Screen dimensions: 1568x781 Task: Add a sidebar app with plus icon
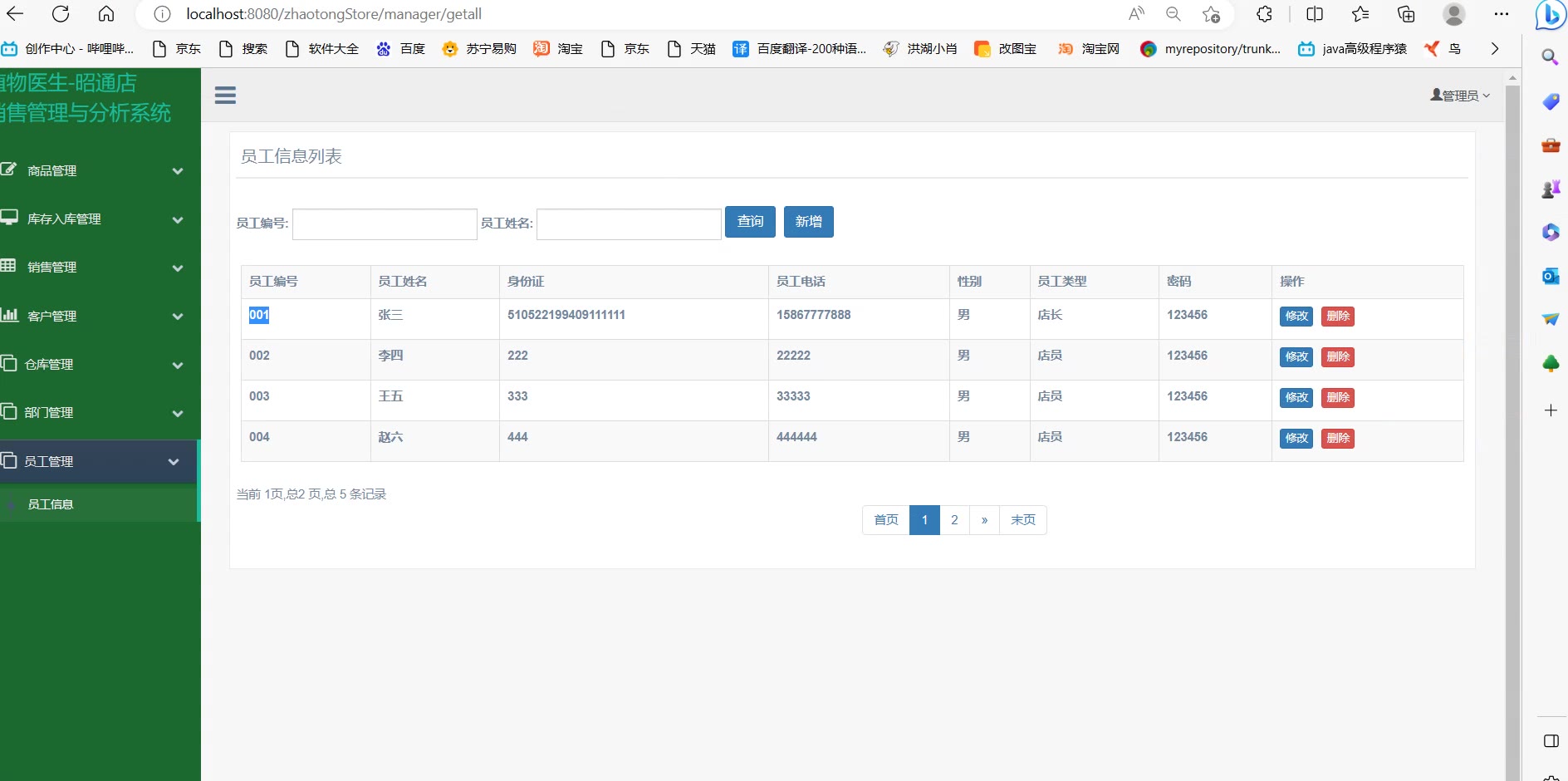tap(1551, 410)
